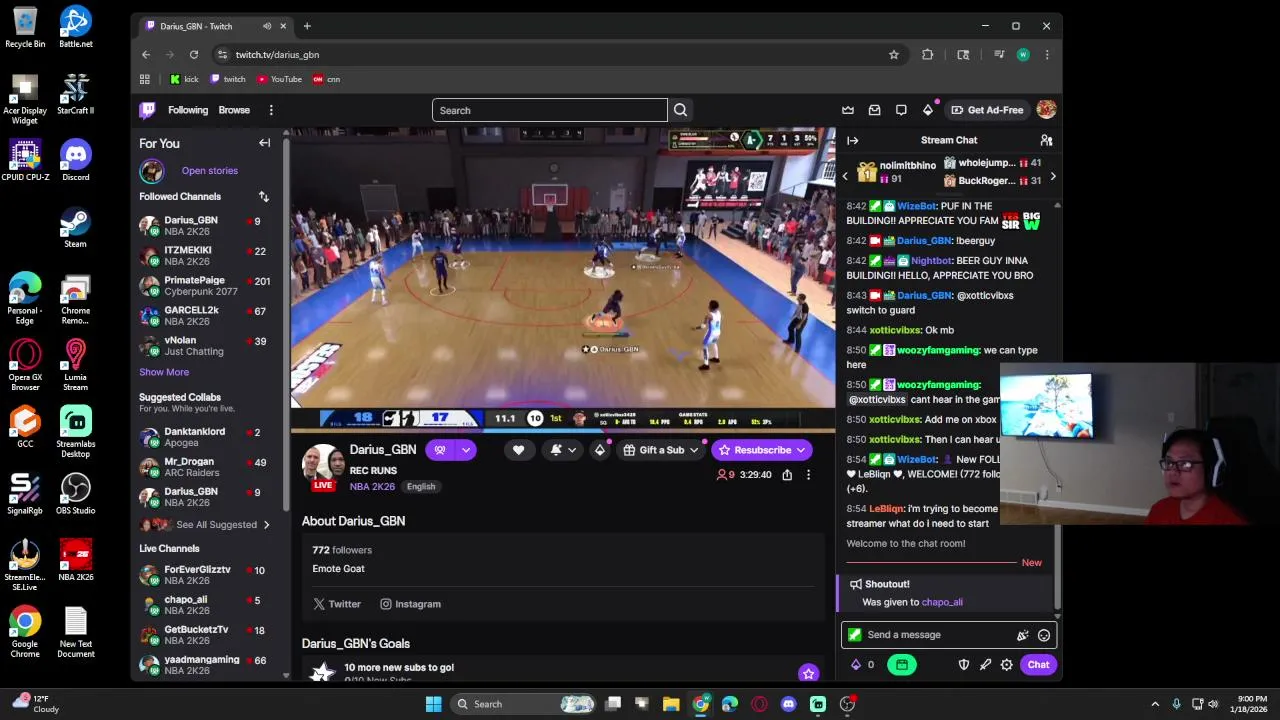Open Twitch notifications inbox icon
This screenshot has height=720, width=1280.
(x=874, y=110)
